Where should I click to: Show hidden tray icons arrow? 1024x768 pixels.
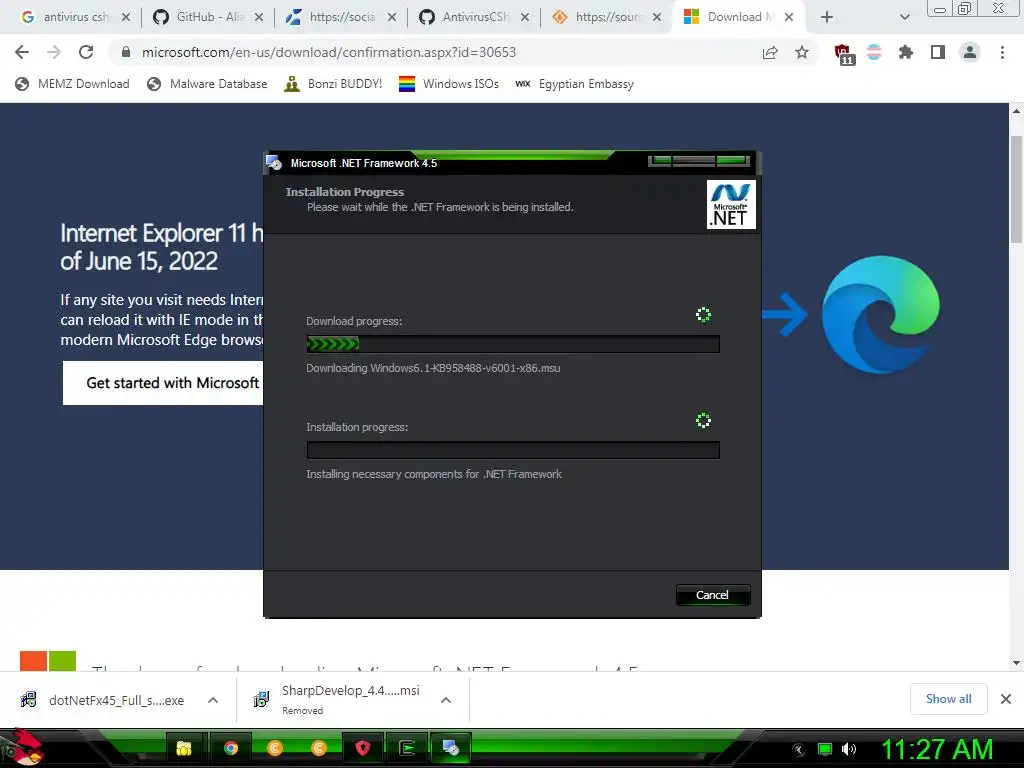click(799, 750)
